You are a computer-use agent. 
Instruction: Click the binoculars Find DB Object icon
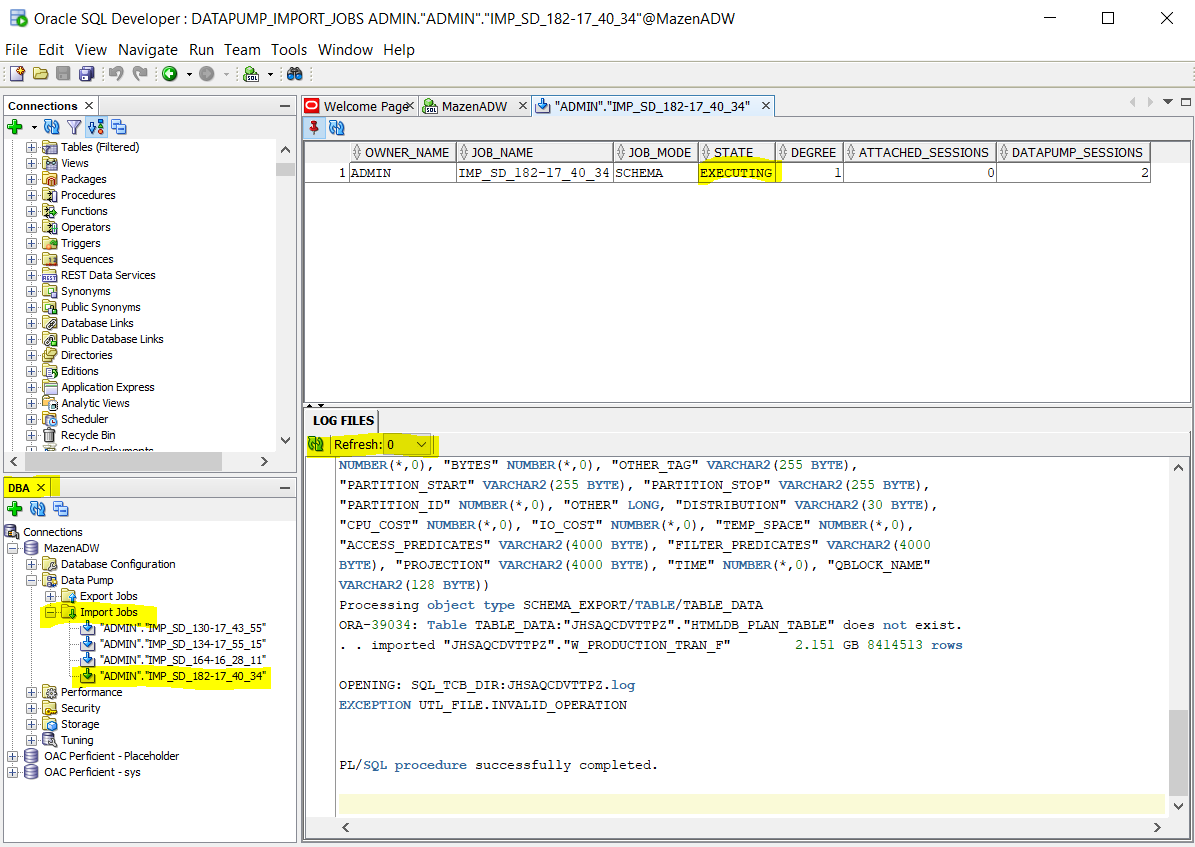pyautogui.click(x=295, y=74)
